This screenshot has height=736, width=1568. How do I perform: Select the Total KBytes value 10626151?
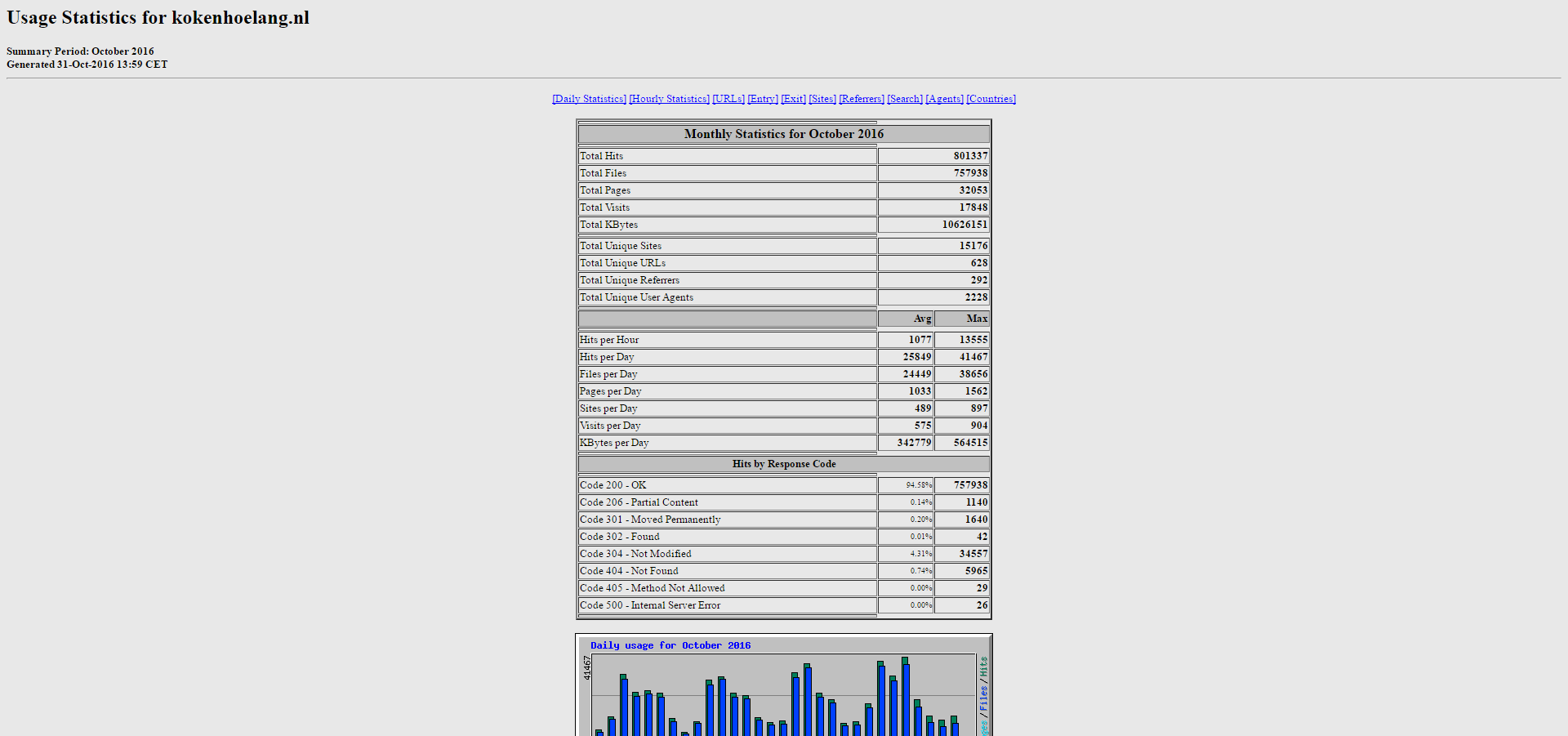pos(964,225)
